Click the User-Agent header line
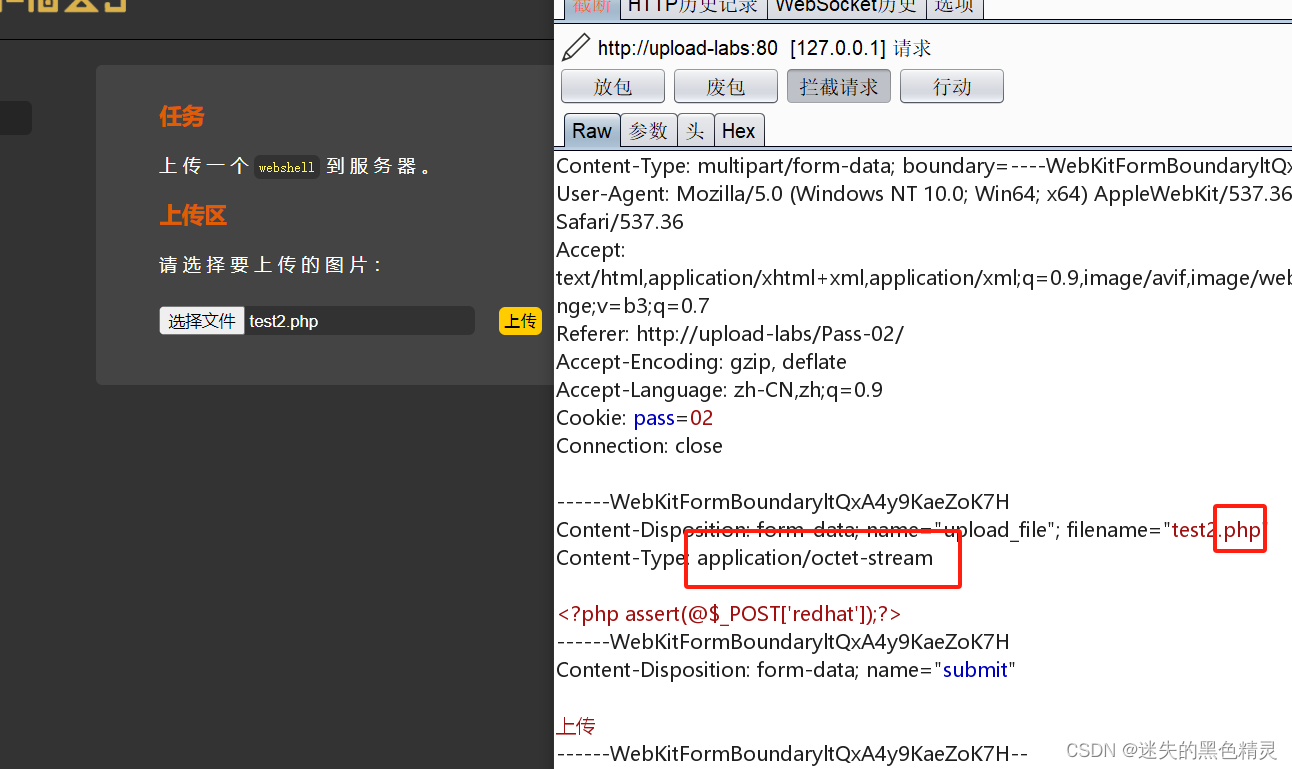Screen dimensions: 1292x769 [x=924, y=194]
